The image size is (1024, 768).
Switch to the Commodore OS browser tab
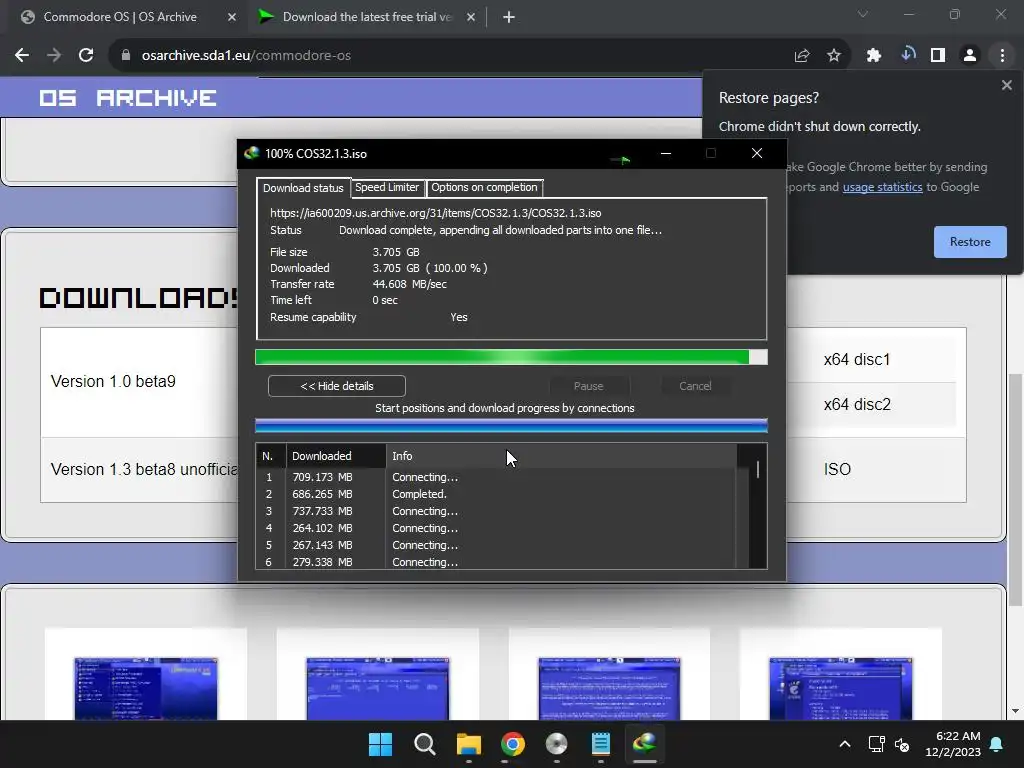click(x=120, y=17)
